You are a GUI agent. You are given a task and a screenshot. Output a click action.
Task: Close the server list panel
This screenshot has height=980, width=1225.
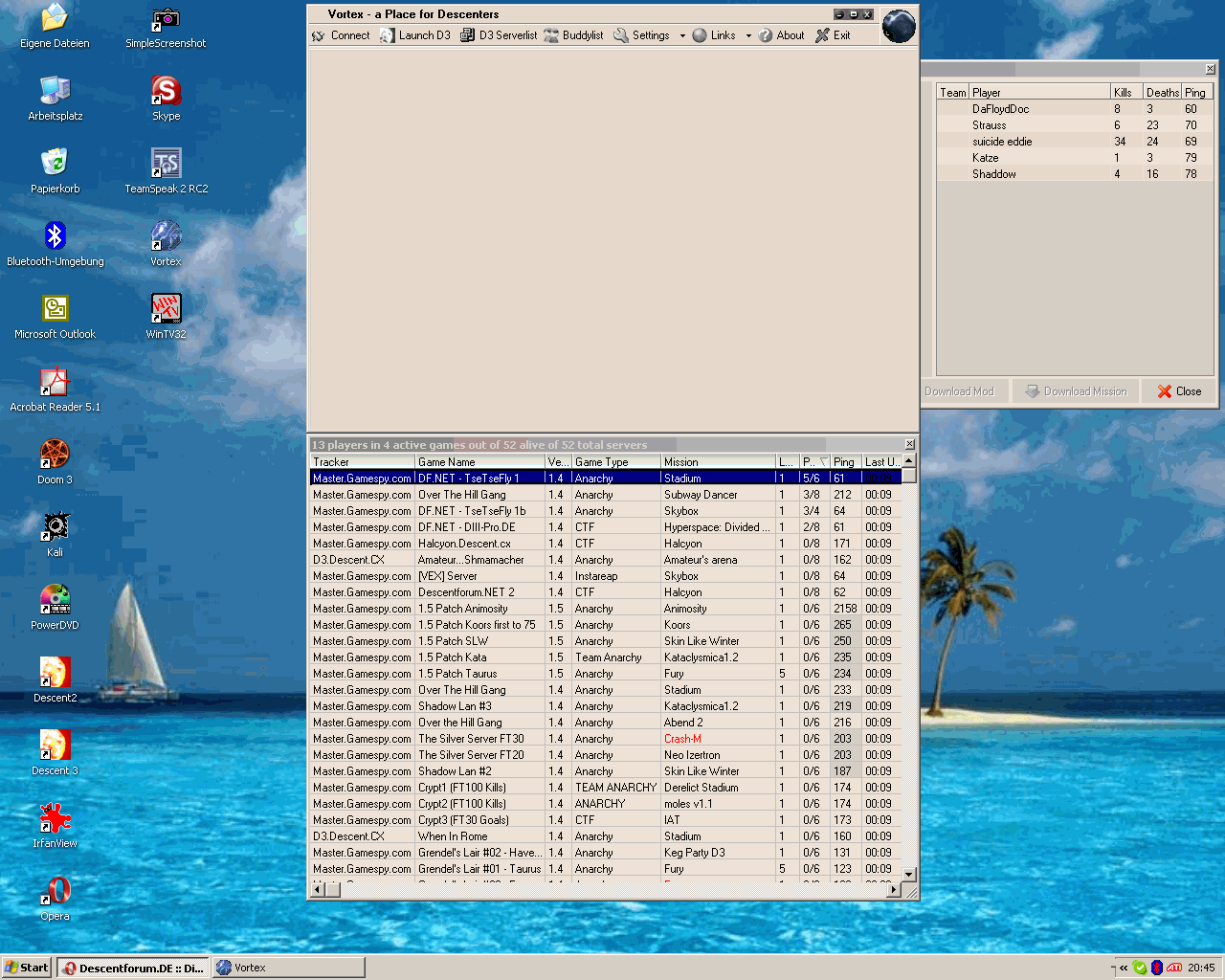click(x=909, y=445)
